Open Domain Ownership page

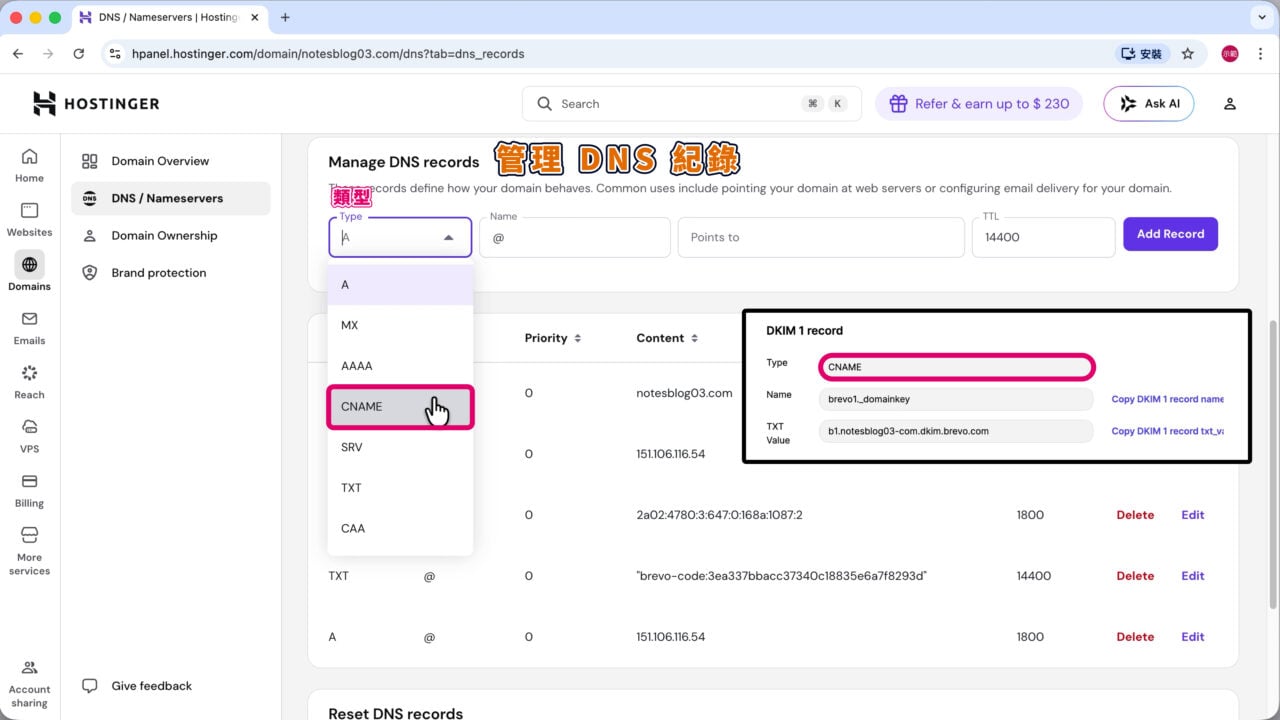[170, 235]
